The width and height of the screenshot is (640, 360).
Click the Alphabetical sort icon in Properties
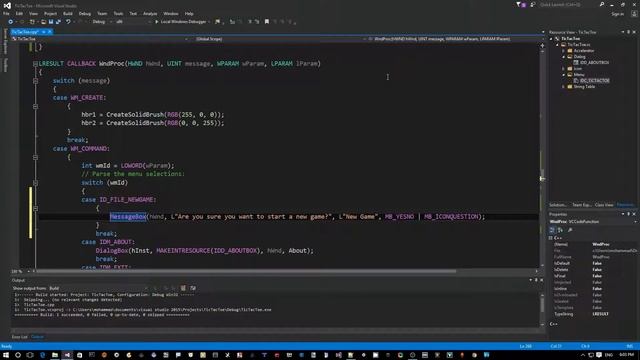[x=560, y=230]
